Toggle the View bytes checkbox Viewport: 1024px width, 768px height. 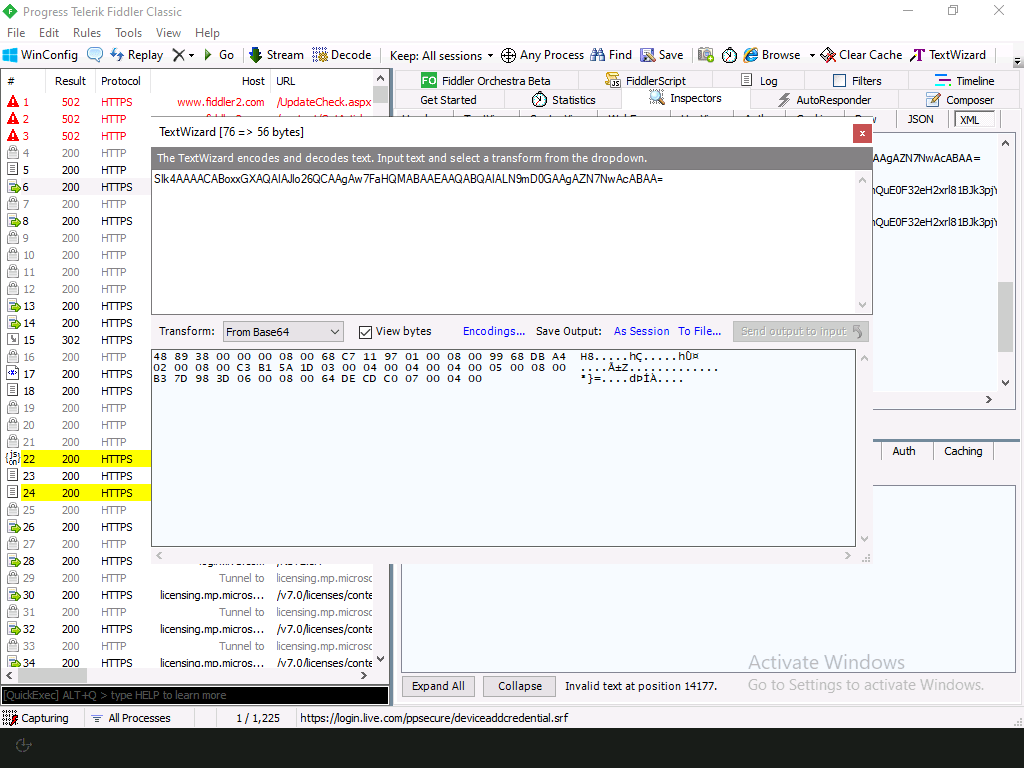point(365,332)
